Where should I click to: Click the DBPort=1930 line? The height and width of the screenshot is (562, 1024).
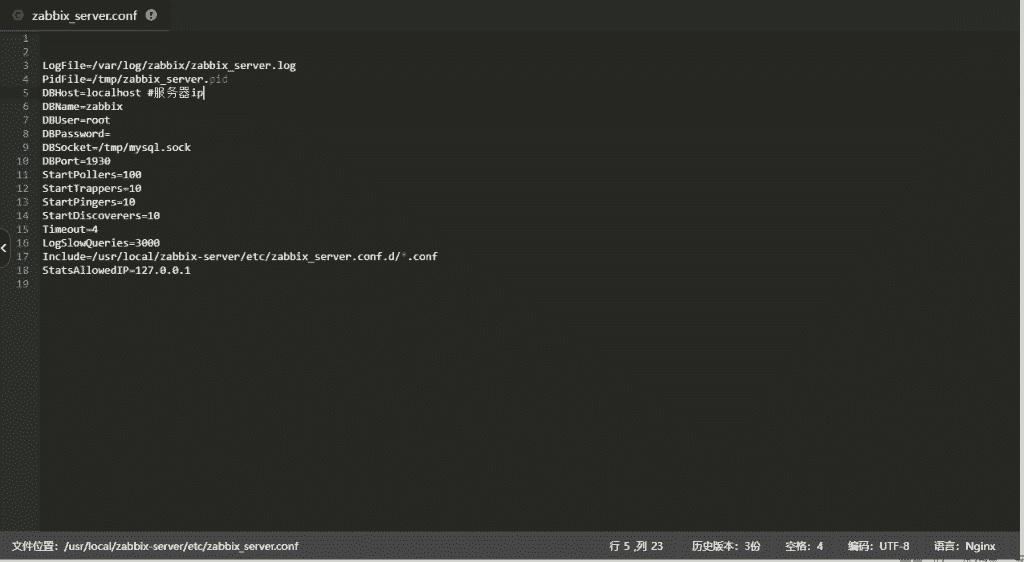(x=76, y=161)
